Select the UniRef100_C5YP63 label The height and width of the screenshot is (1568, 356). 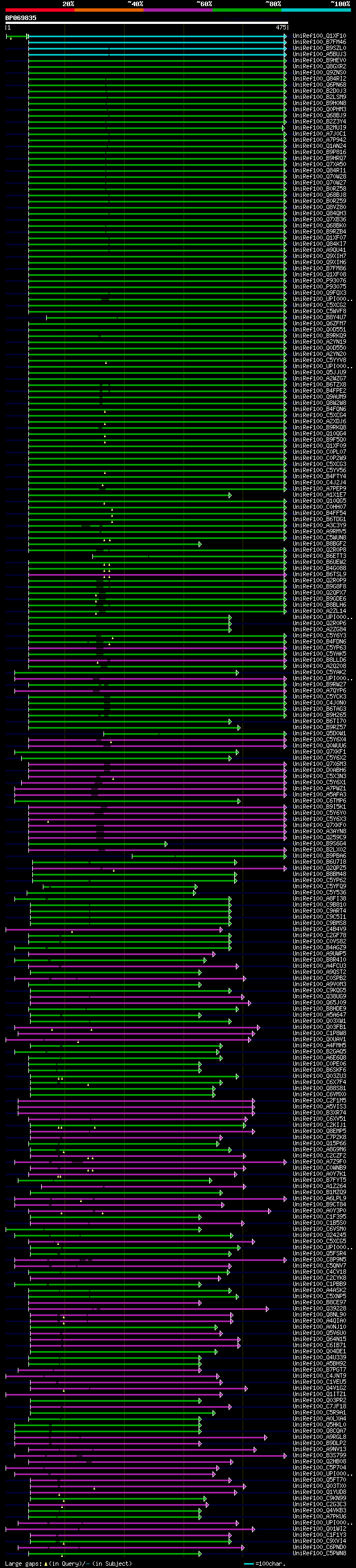319,647
